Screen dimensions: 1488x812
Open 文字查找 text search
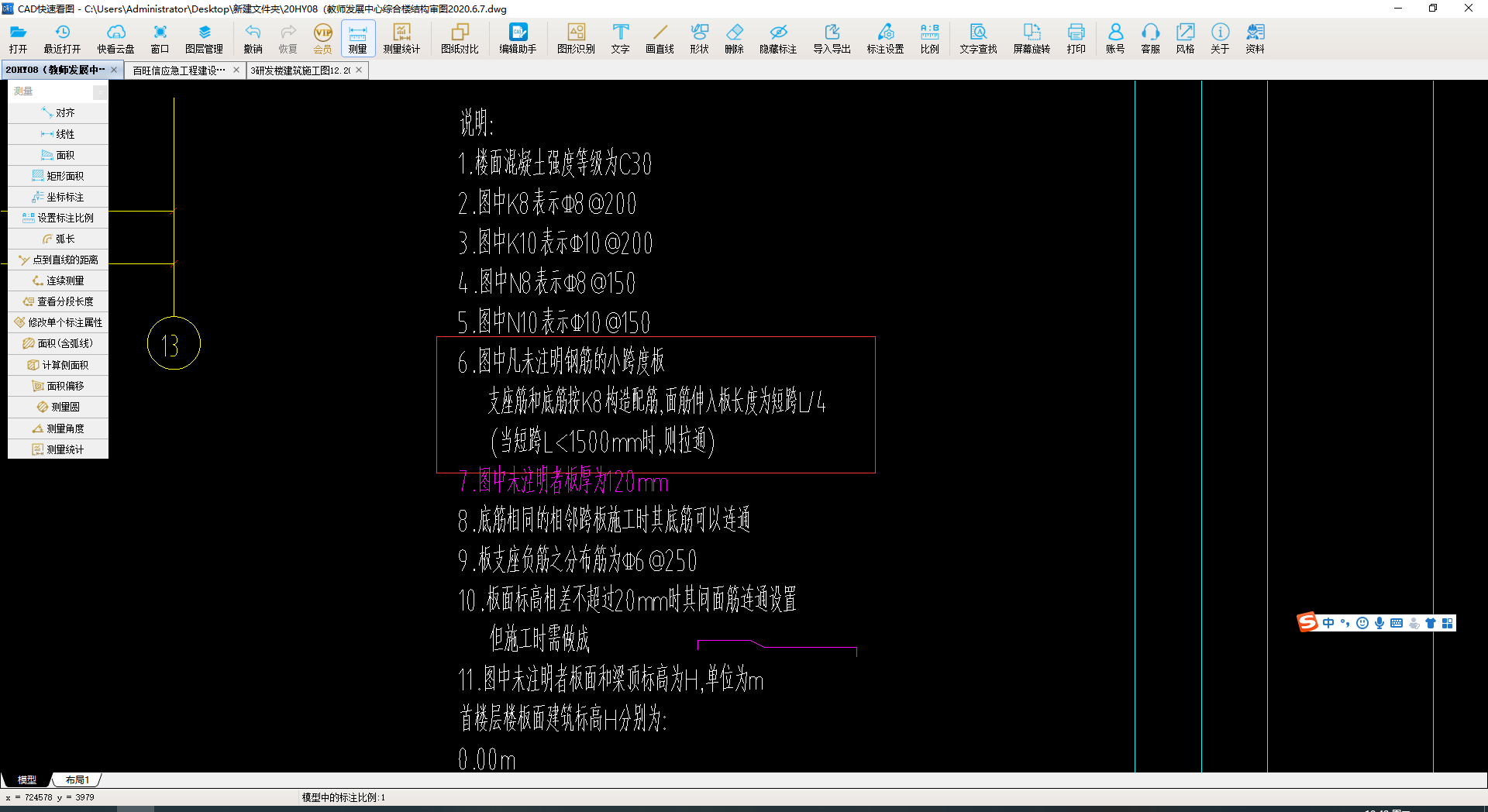tap(978, 39)
